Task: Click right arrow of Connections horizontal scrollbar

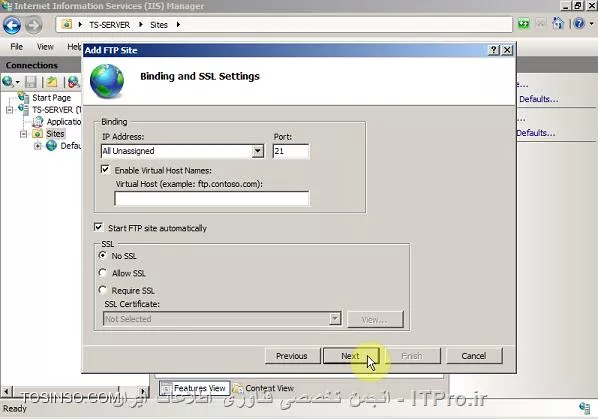Action: tap(143, 391)
